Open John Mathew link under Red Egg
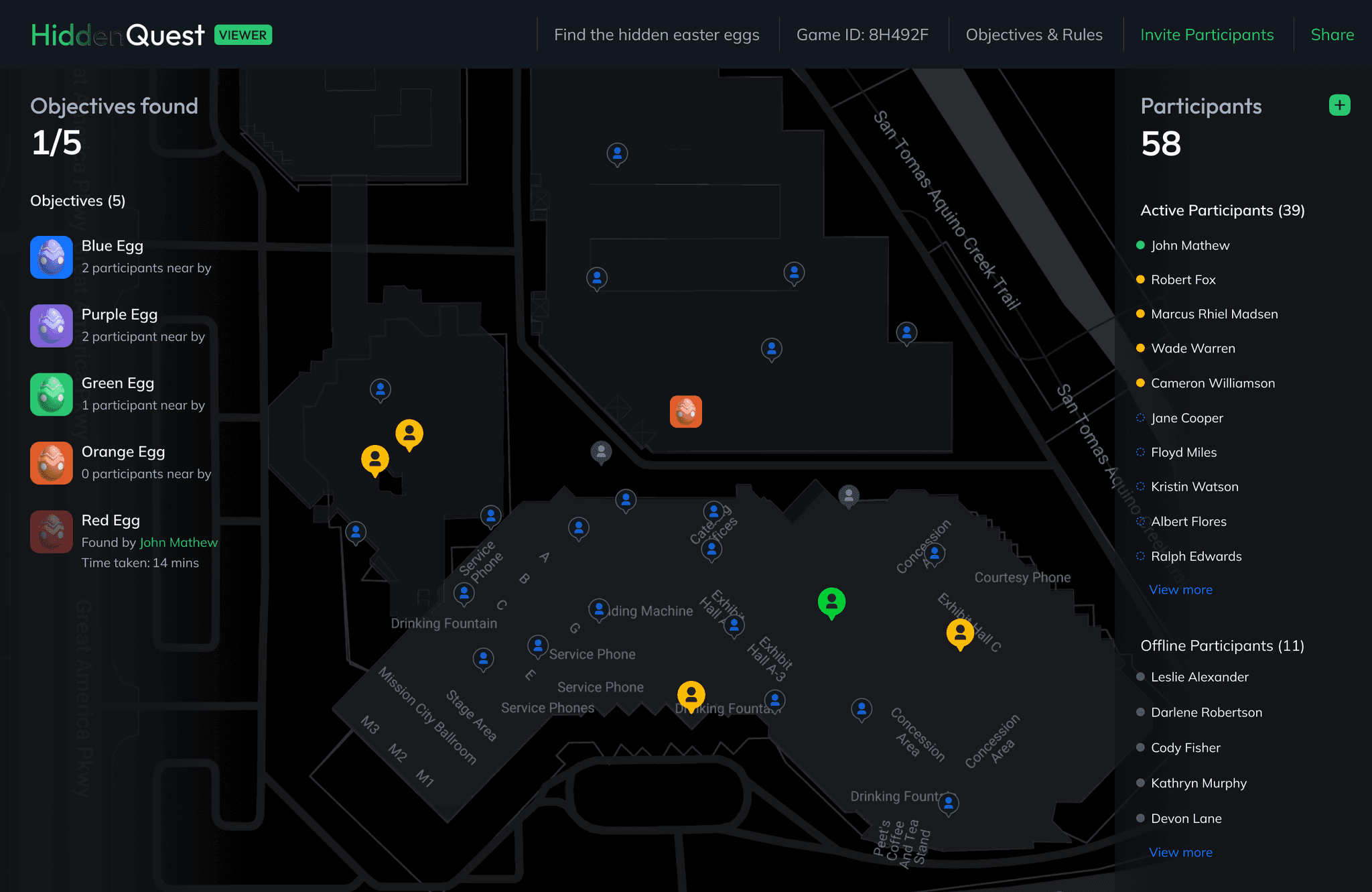This screenshot has height=892, width=1372. click(x=178, y=542)
